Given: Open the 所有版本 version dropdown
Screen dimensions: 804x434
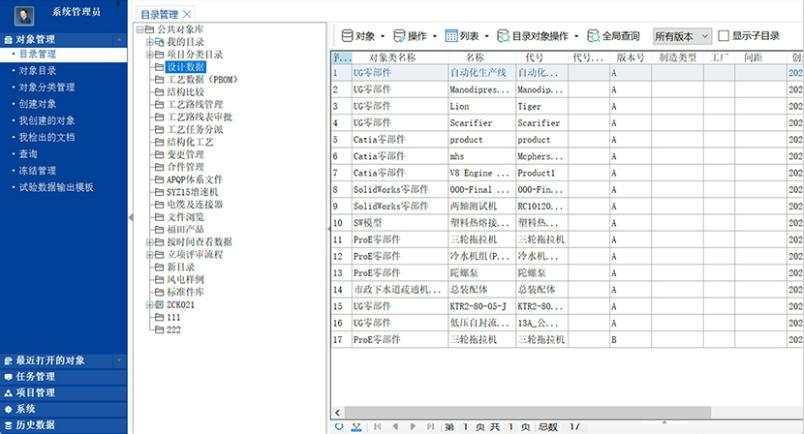Looking at the screenshot, I should tap(682, 36).
